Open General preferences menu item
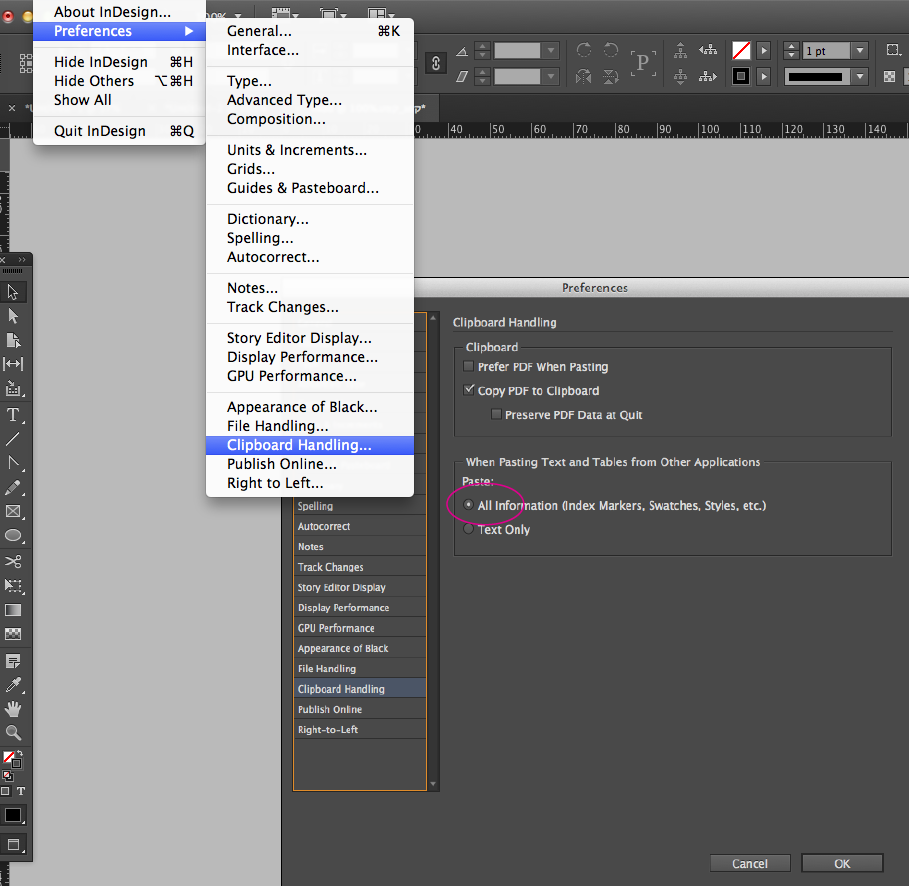The height and width of the screenshot is (886, 909). pos(310,31)
